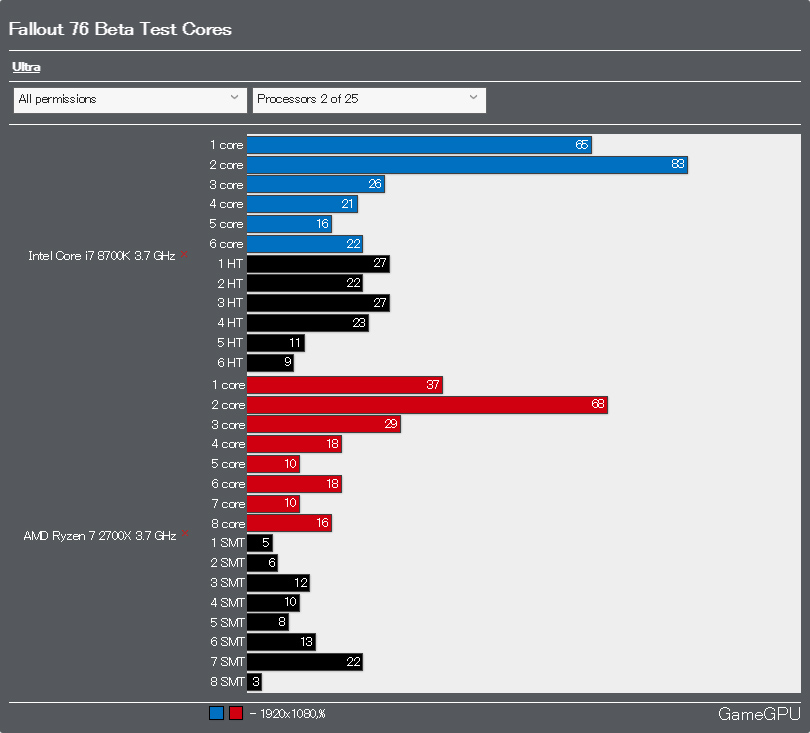
Task: Click the 1920x1080,% legend label
Action: point(292,714)
